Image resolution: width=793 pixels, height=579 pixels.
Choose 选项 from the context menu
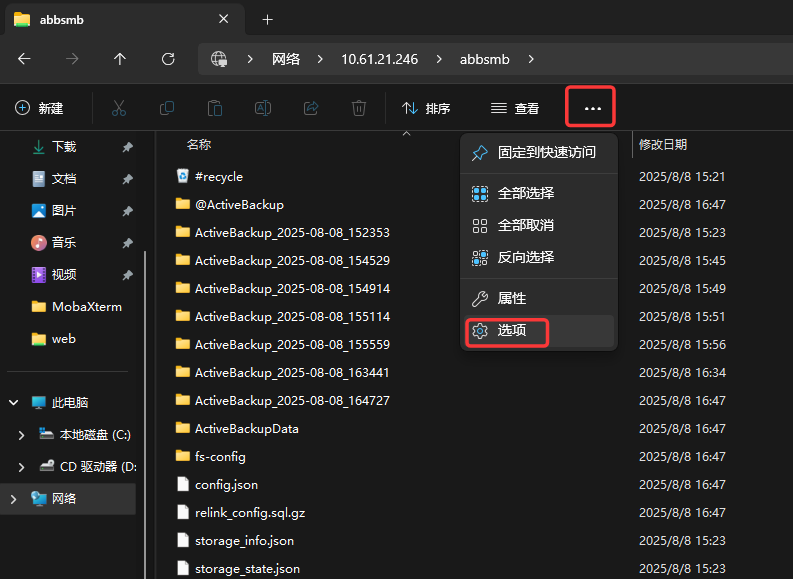point(511,330)
